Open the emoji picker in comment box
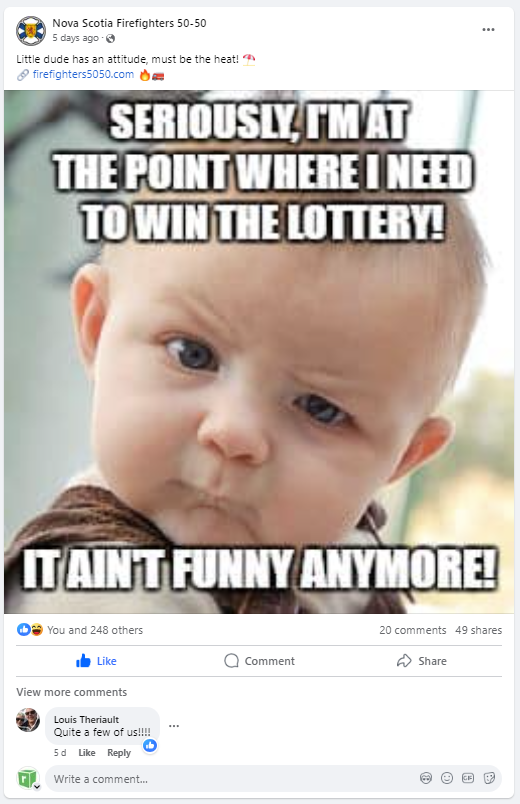This screenshot has width=520, height=804. pyautogui.click(x=447, y=778)
